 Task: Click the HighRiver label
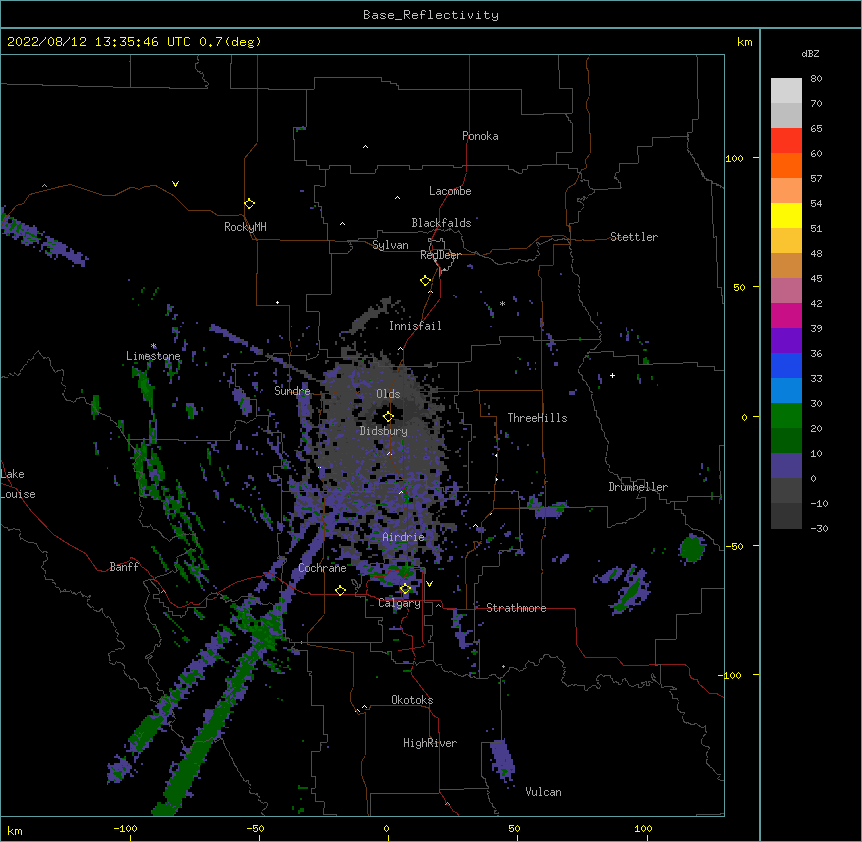point(430,743)
